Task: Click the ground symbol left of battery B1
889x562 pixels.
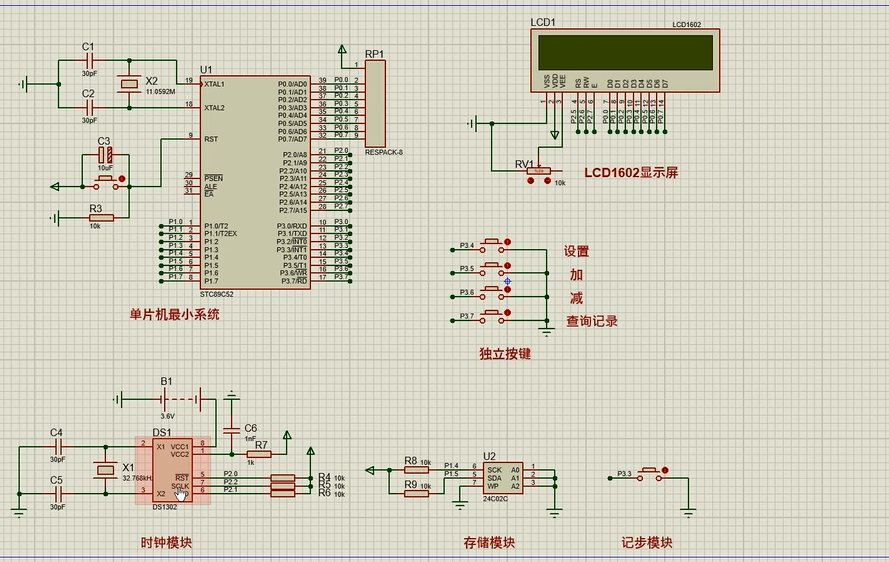Action: click(118, 400)
